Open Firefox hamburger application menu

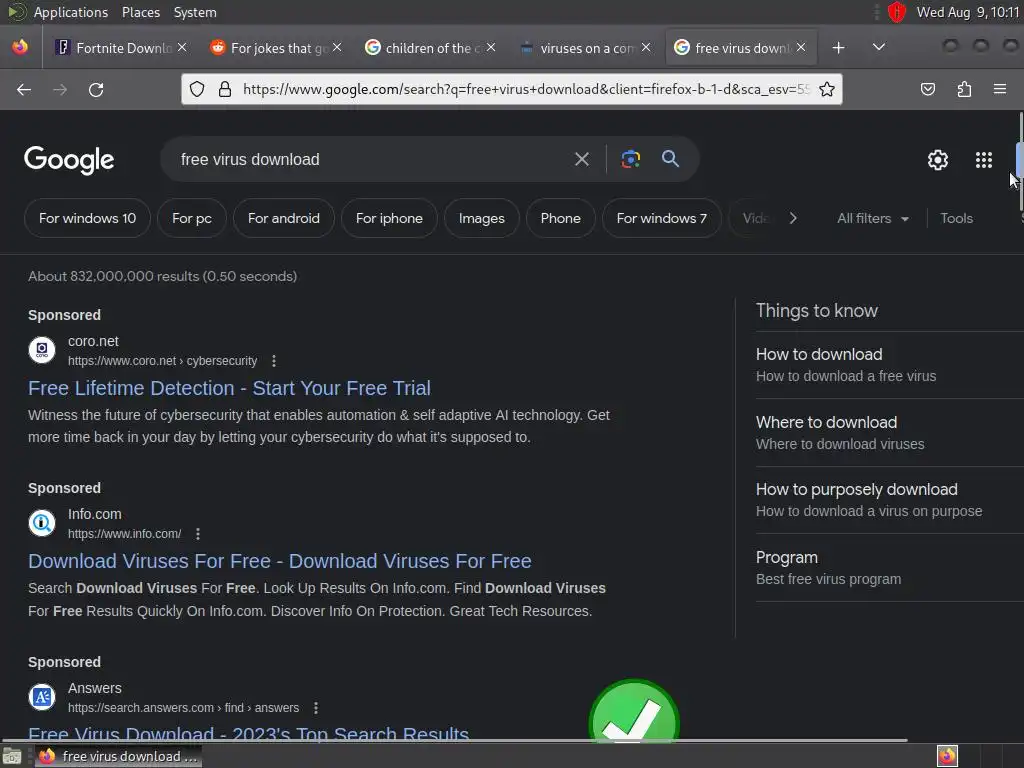pos(999,89)
